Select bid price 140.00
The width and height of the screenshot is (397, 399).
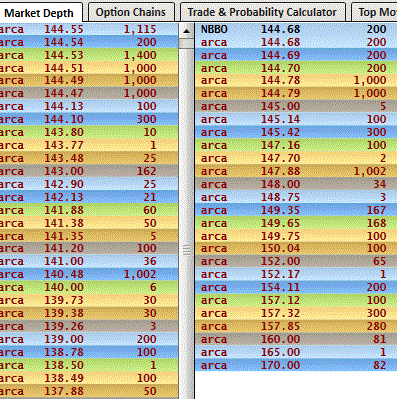pyautogui.click(x=64, y=287)
